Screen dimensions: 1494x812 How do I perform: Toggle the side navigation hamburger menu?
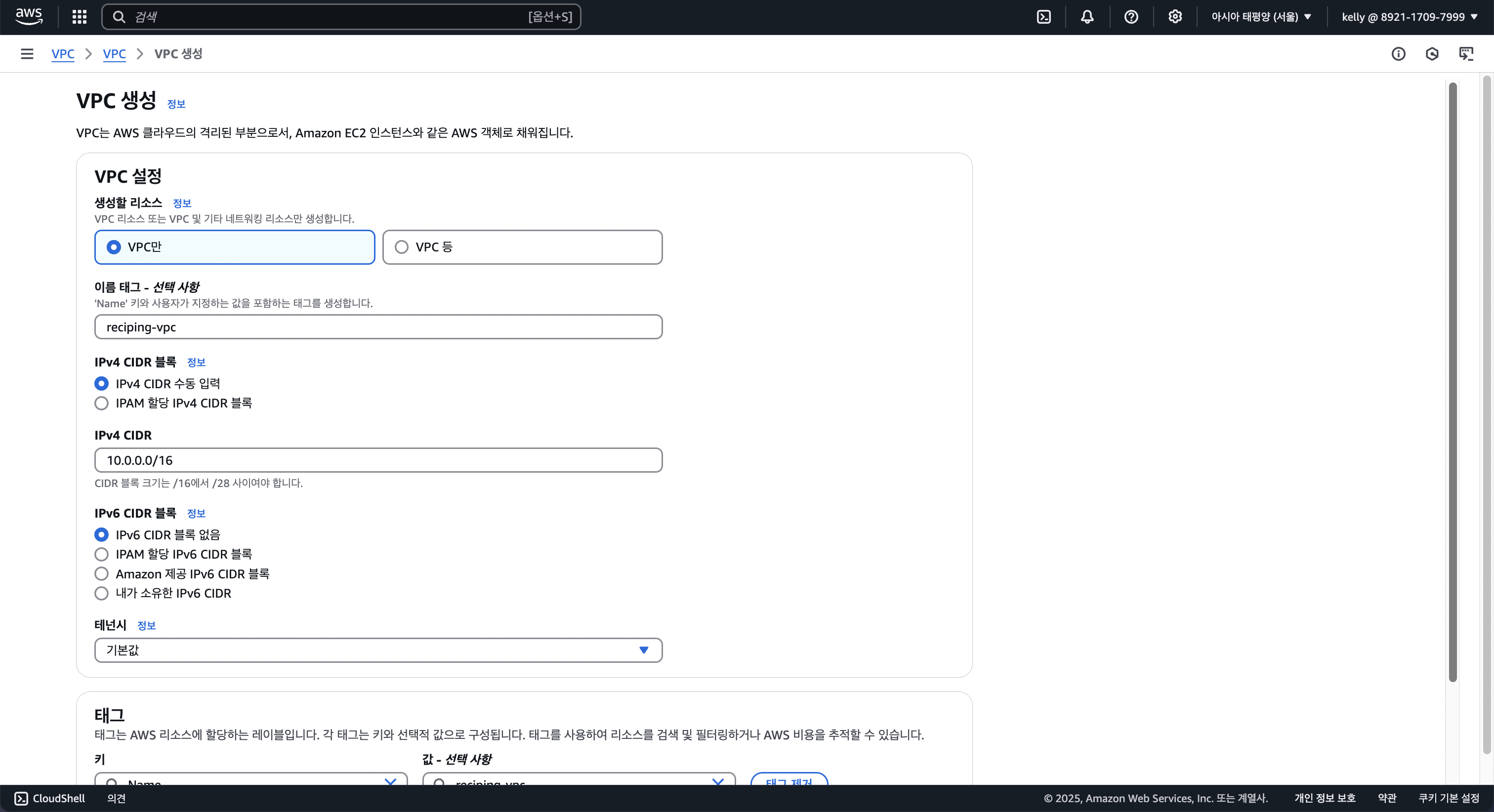27,54
